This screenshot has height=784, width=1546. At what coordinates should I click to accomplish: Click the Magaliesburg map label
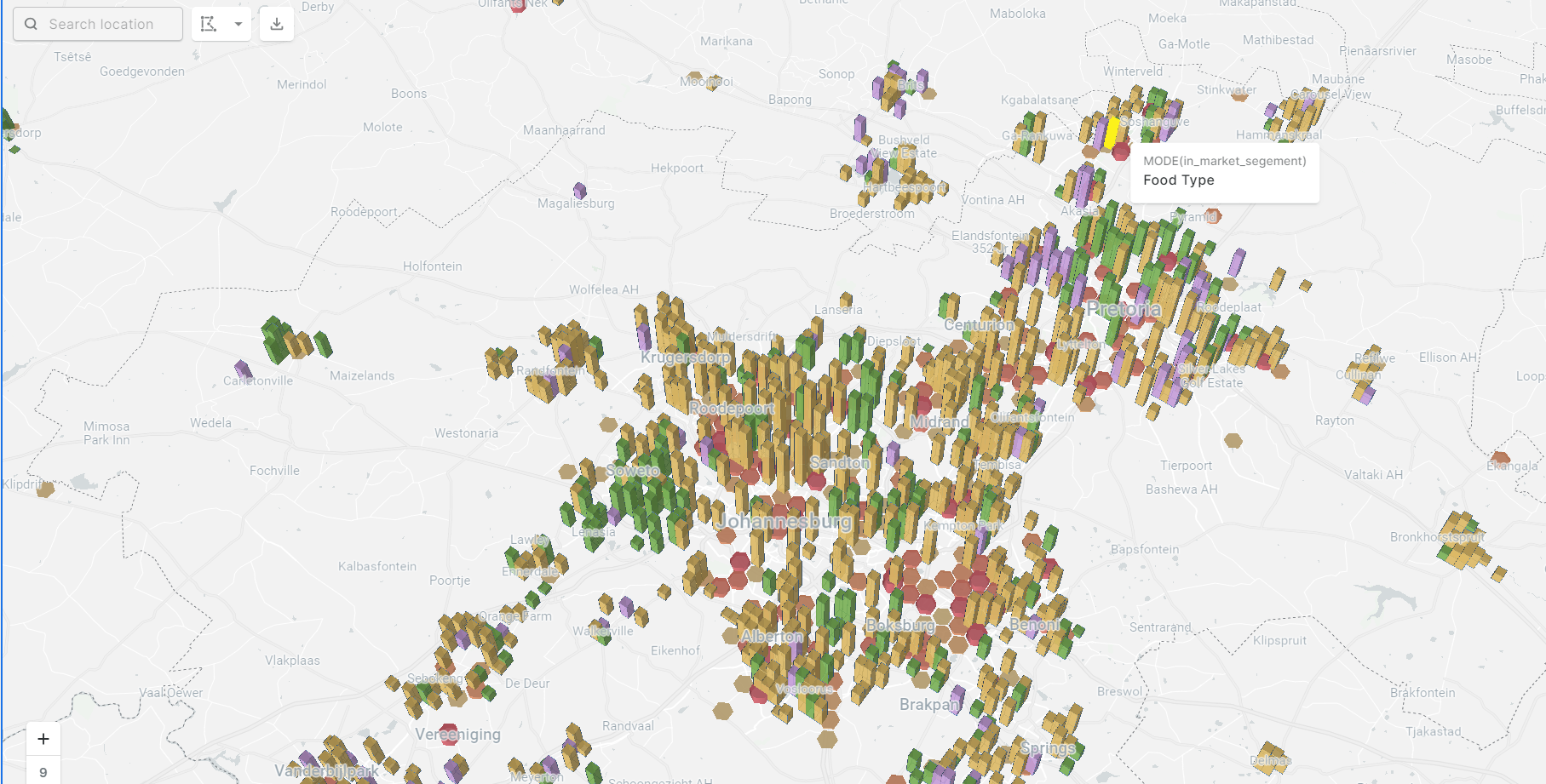576,203
